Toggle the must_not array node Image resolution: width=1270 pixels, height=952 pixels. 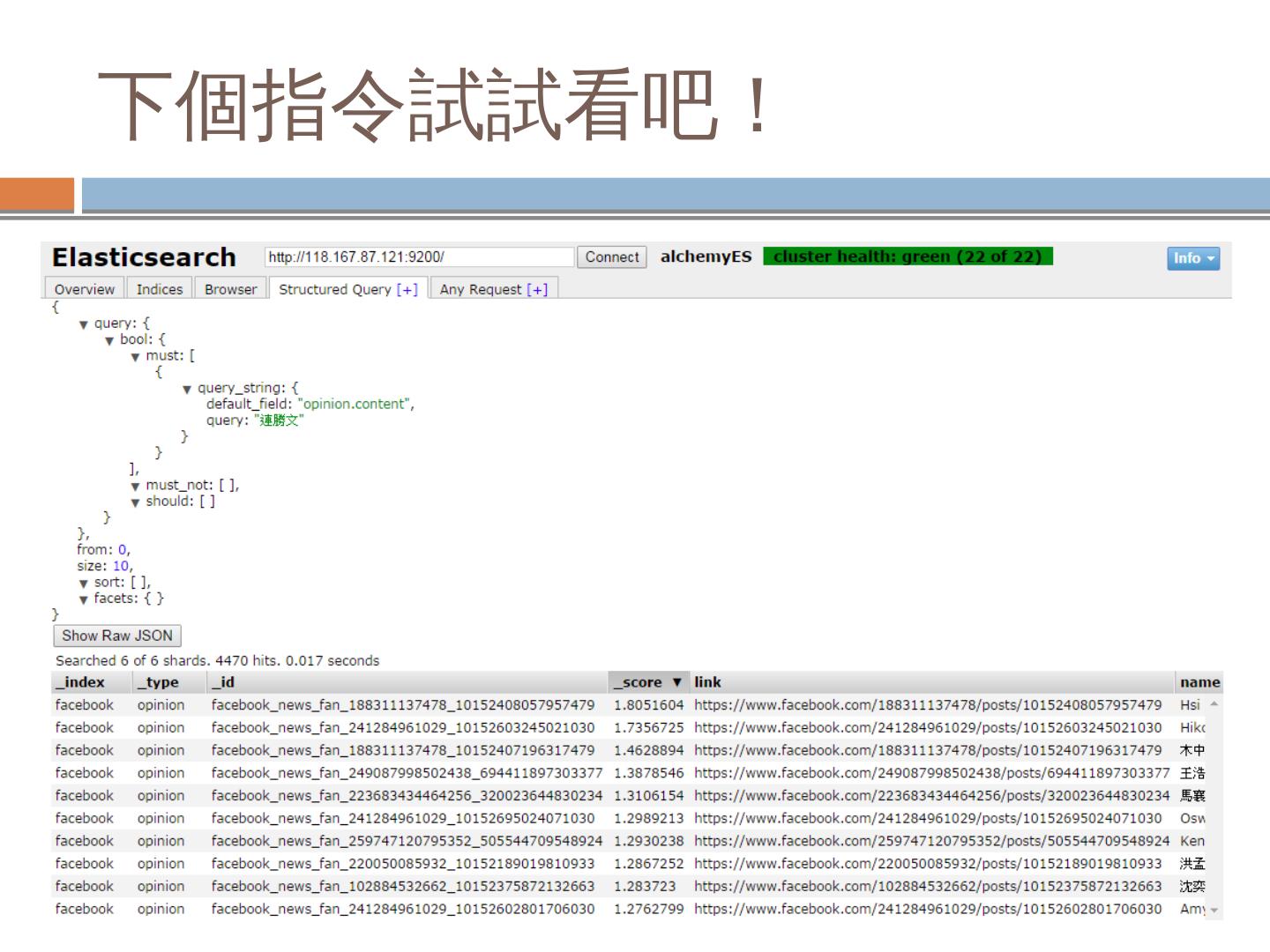tap(135, 486)
